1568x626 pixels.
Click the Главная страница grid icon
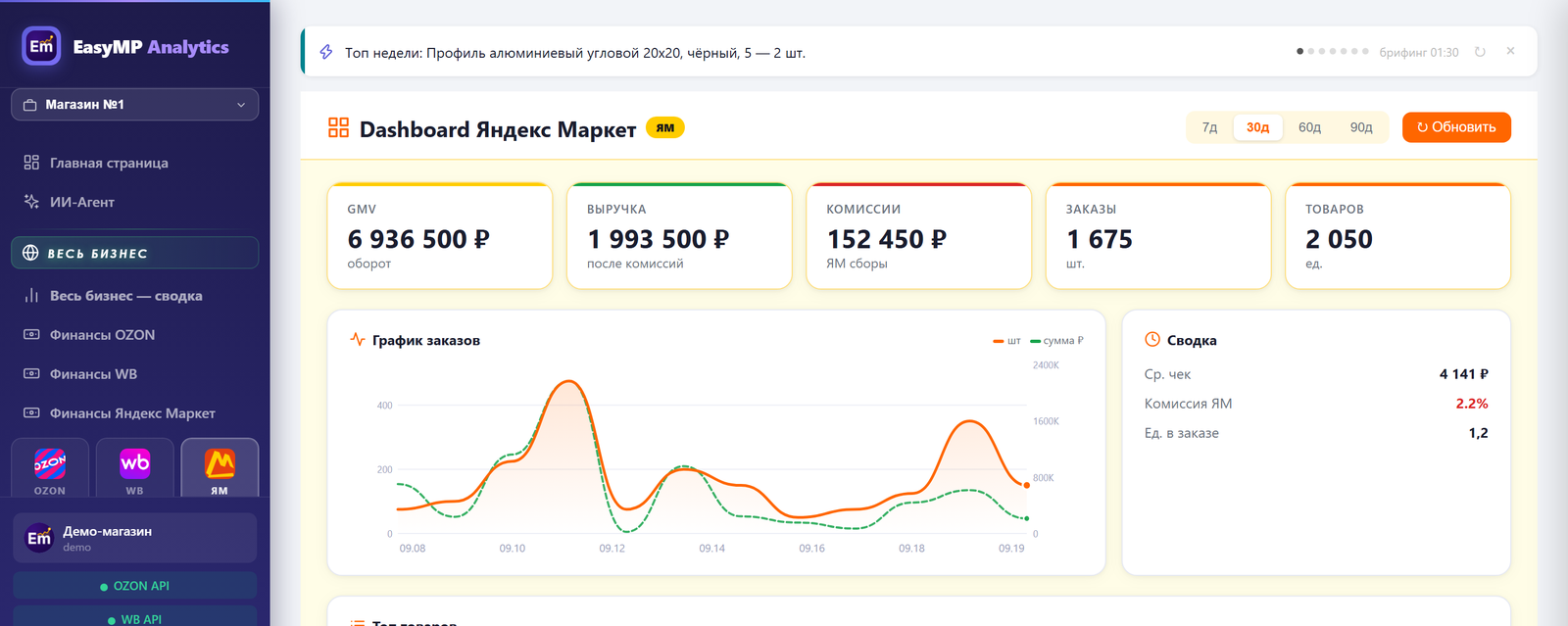point(31,163)
